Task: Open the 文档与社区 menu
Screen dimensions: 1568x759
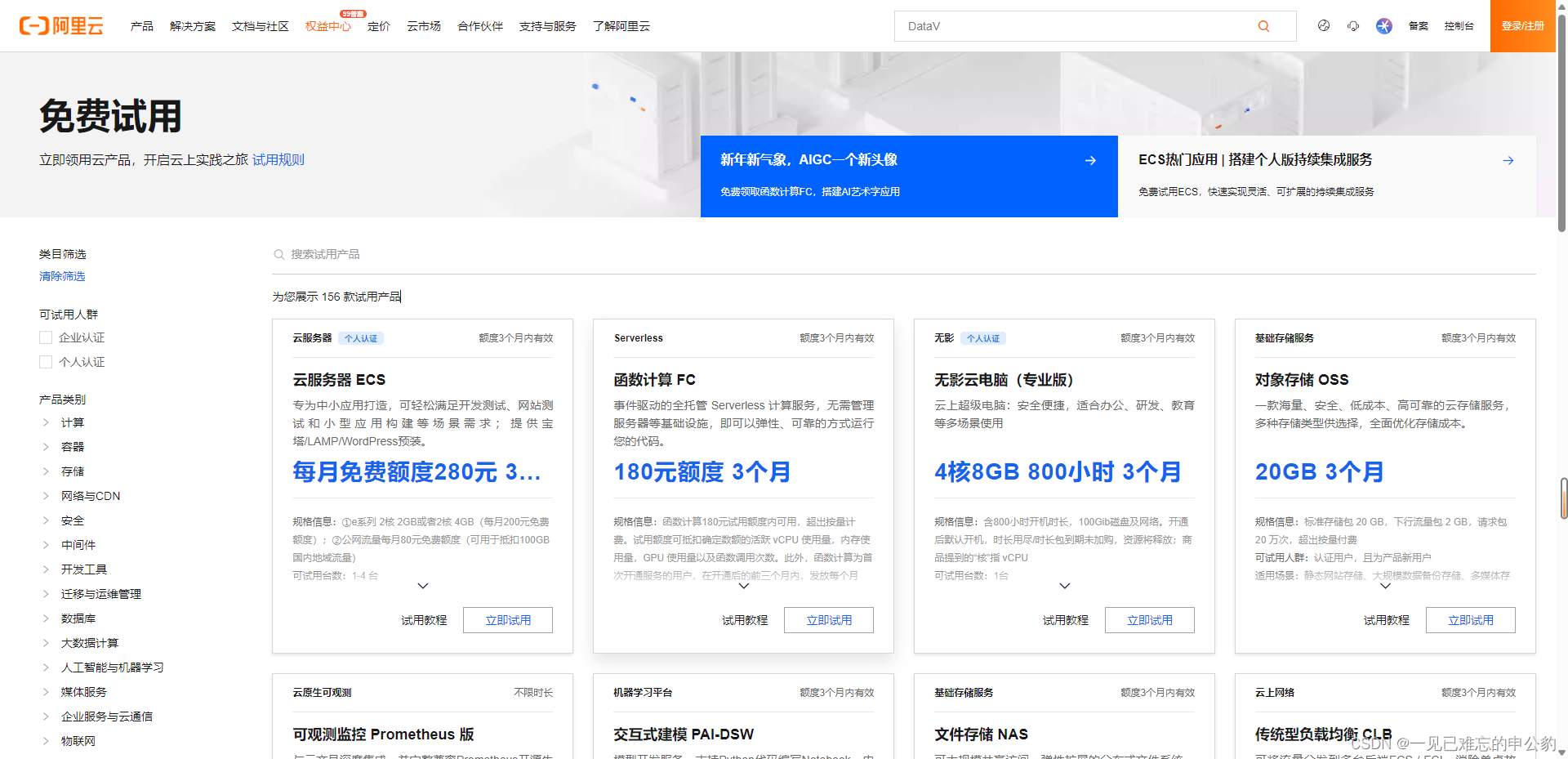Action: (261, 26)
